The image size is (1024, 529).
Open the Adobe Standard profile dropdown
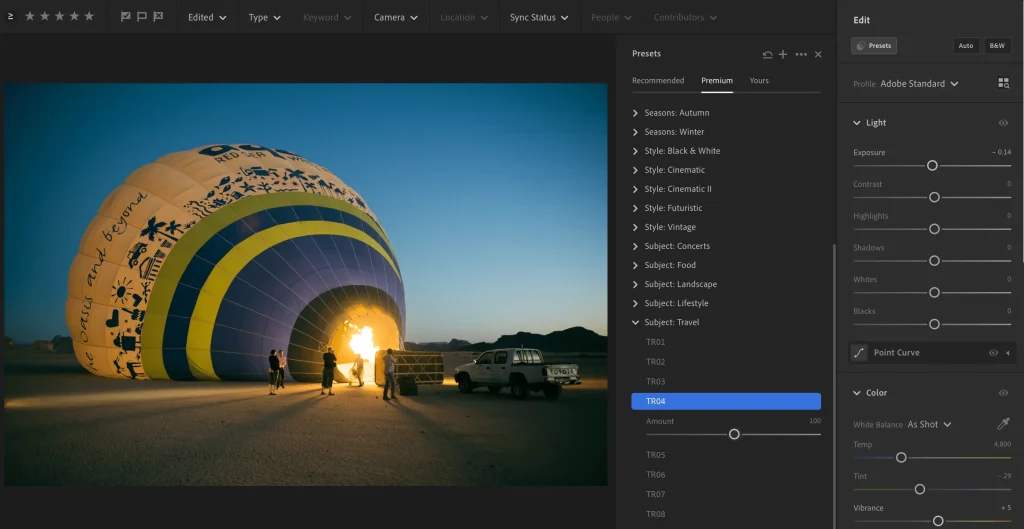click(x=919, y=84)
